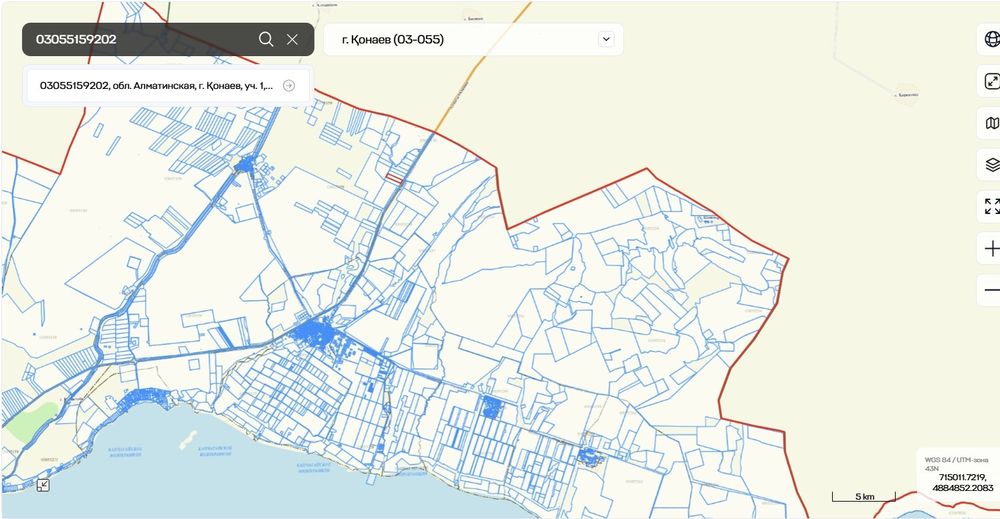Click the share/export icon
1000x519 pixels.
point(991,81)
